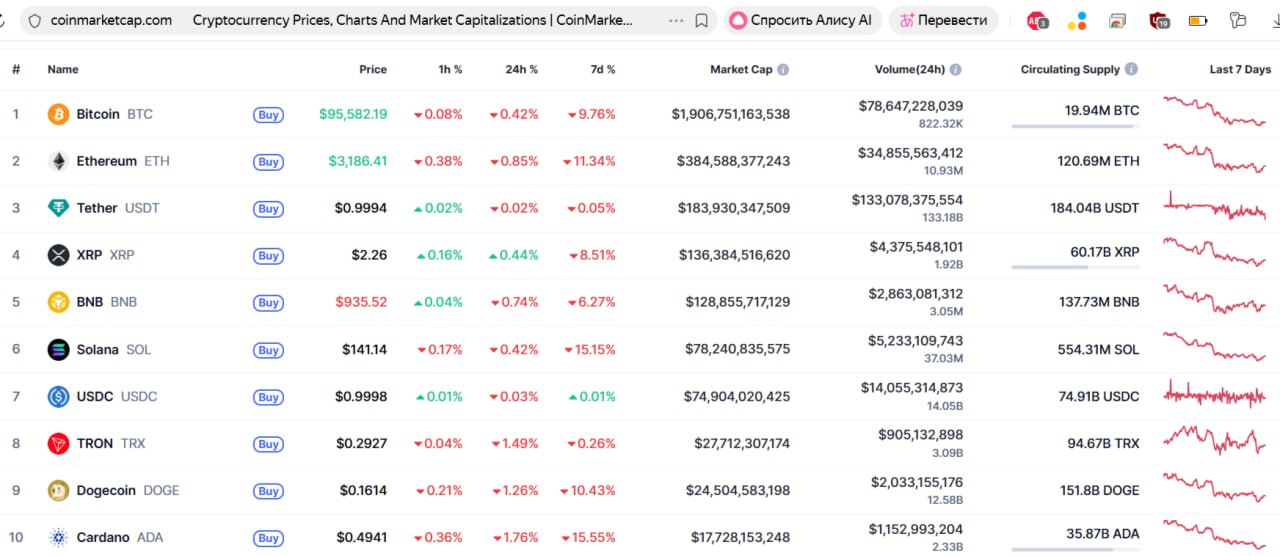1280x556 pixels.
Task: Click the Bitcoin Last 7 Days chart
Action: 1215,110
